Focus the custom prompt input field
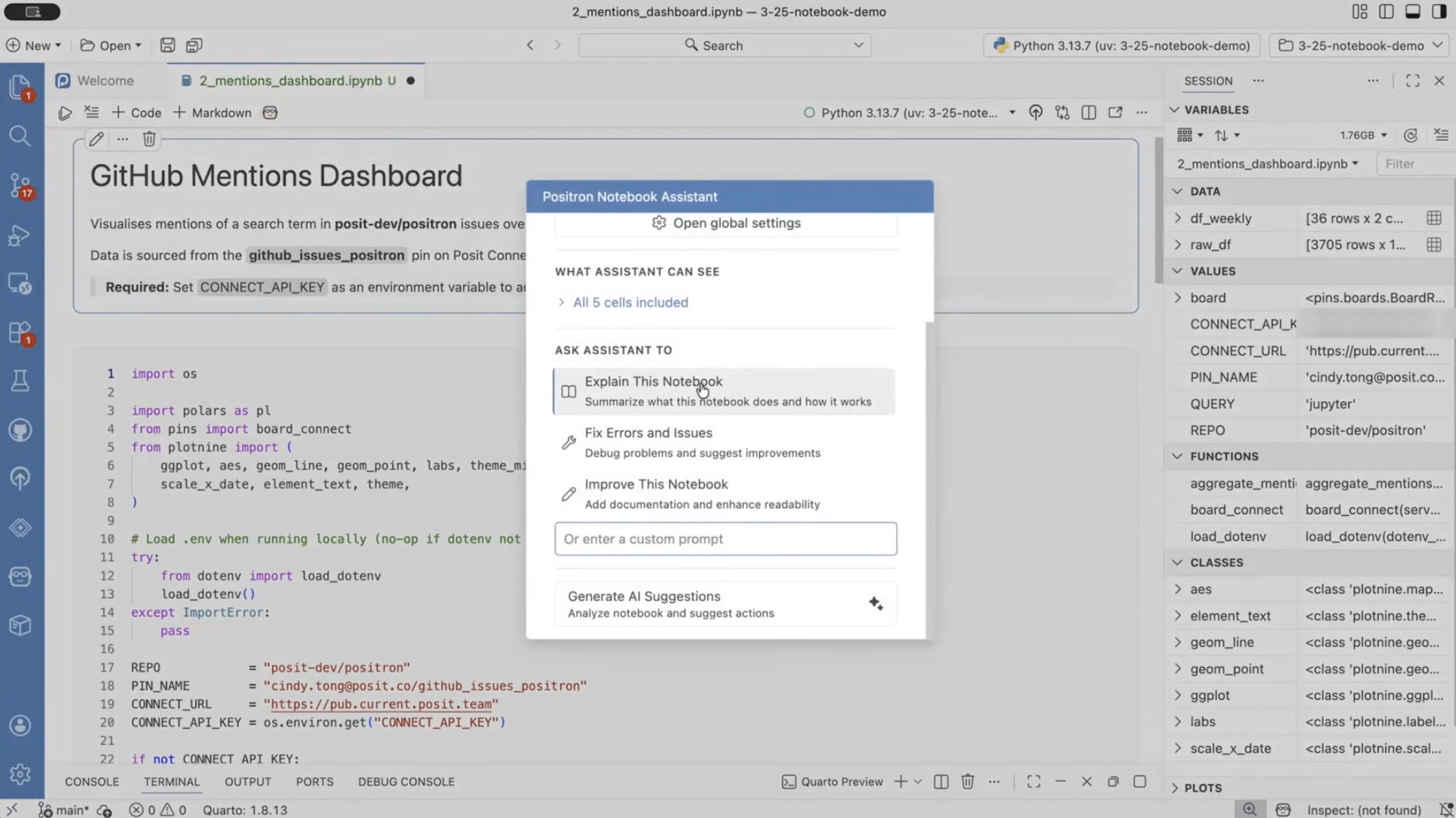 coord(725,539)
